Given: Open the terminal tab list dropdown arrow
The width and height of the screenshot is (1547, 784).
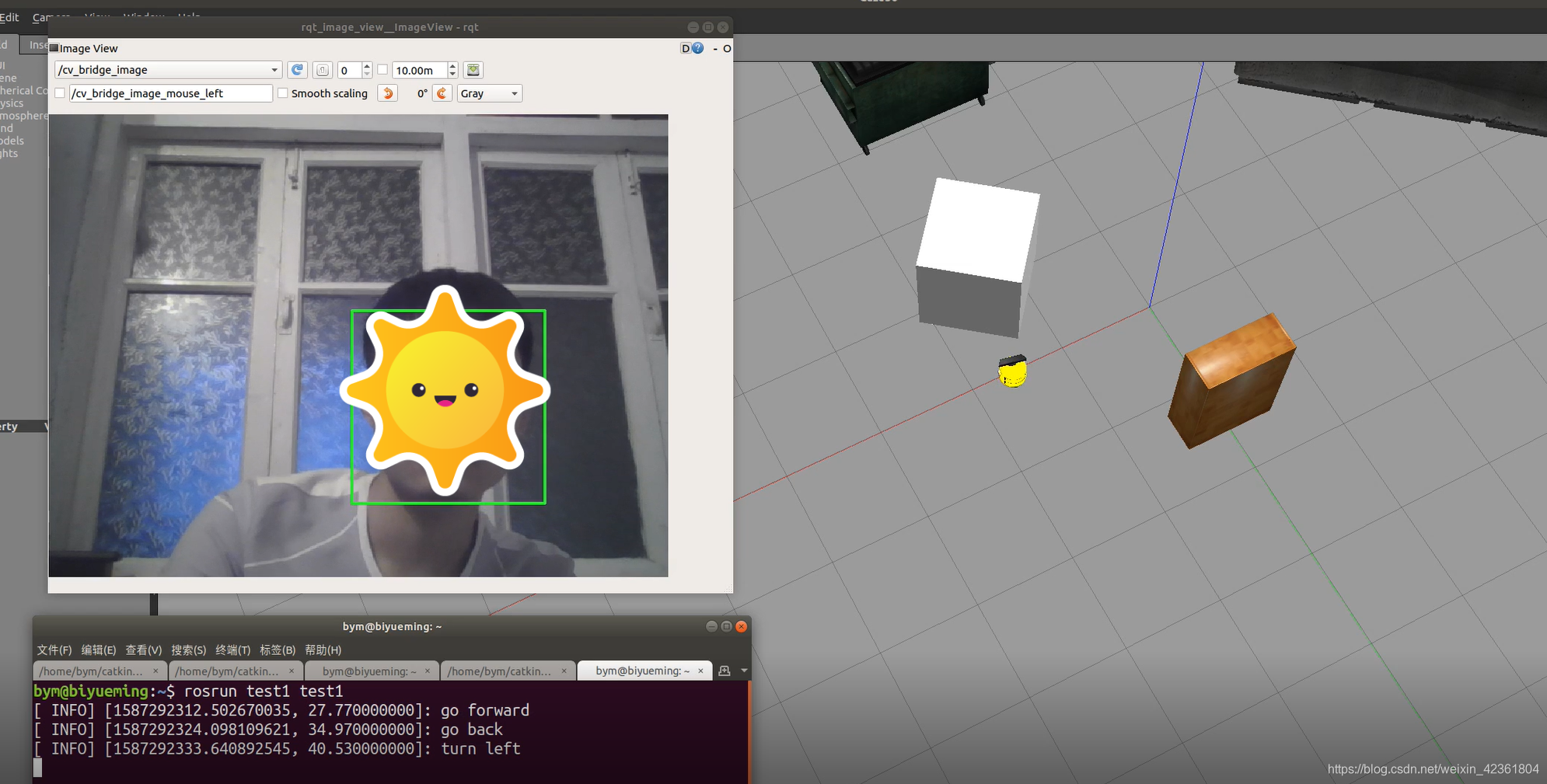Looking at the screenshot, I should pyautogui.click(x=744, y=671).
